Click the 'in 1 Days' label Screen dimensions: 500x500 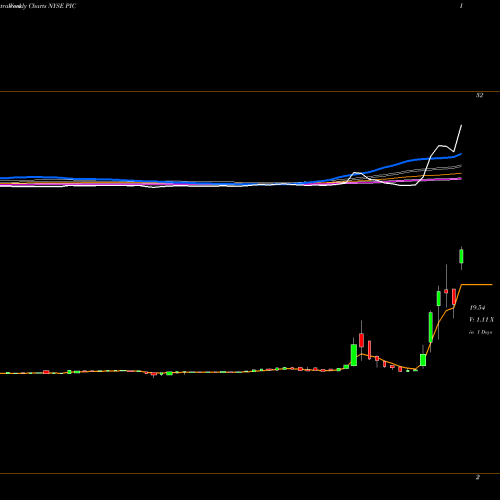coord(480,332)
